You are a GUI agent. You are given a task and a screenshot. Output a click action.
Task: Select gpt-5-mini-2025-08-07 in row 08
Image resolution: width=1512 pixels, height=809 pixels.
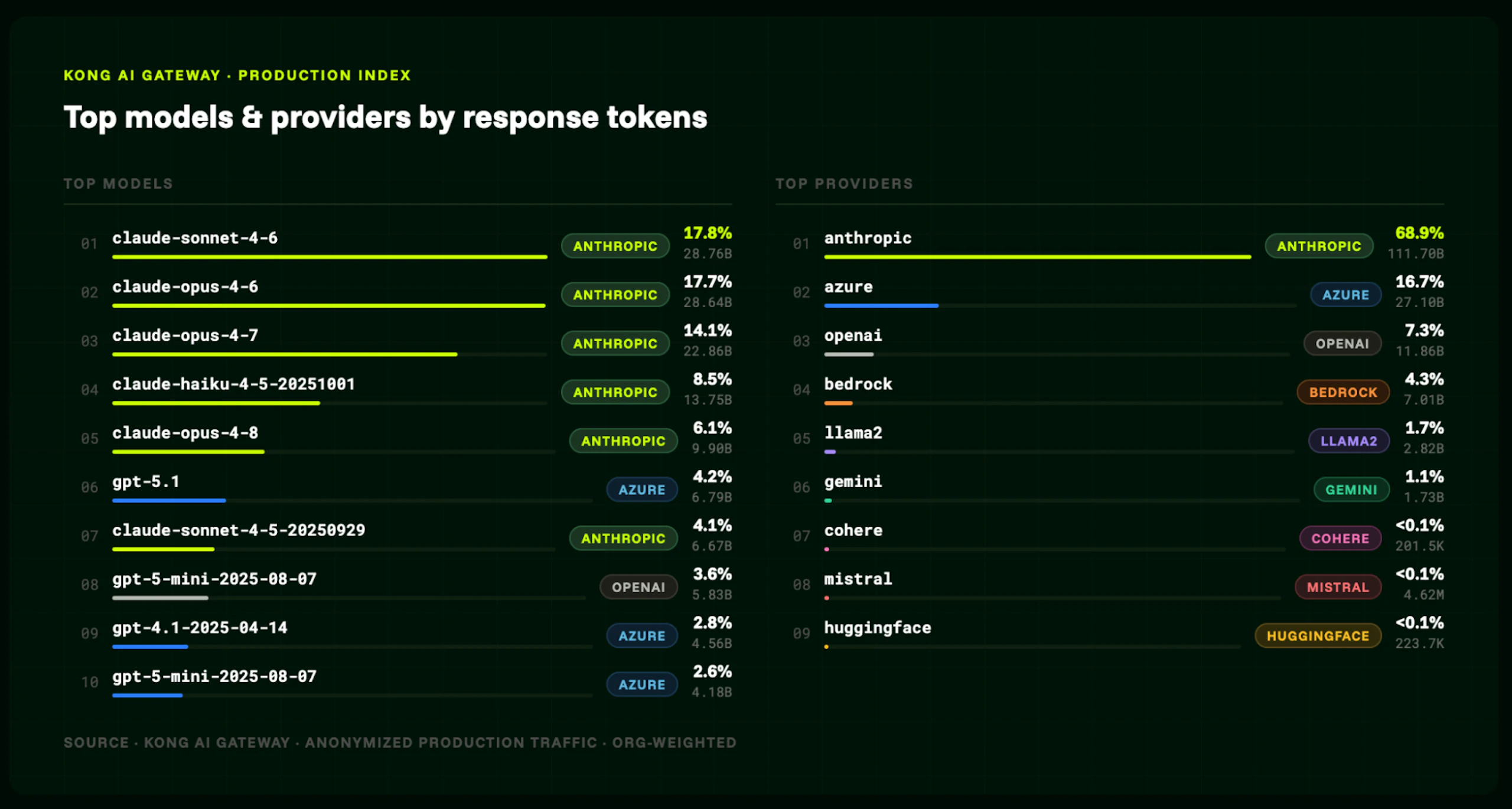coord(214,579)
